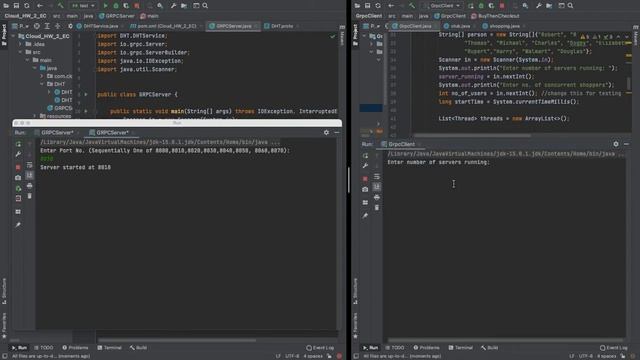Open the GrpcClient run configuration dropdown
This screenshot has width=640, height=360.
tap(442, 6)
